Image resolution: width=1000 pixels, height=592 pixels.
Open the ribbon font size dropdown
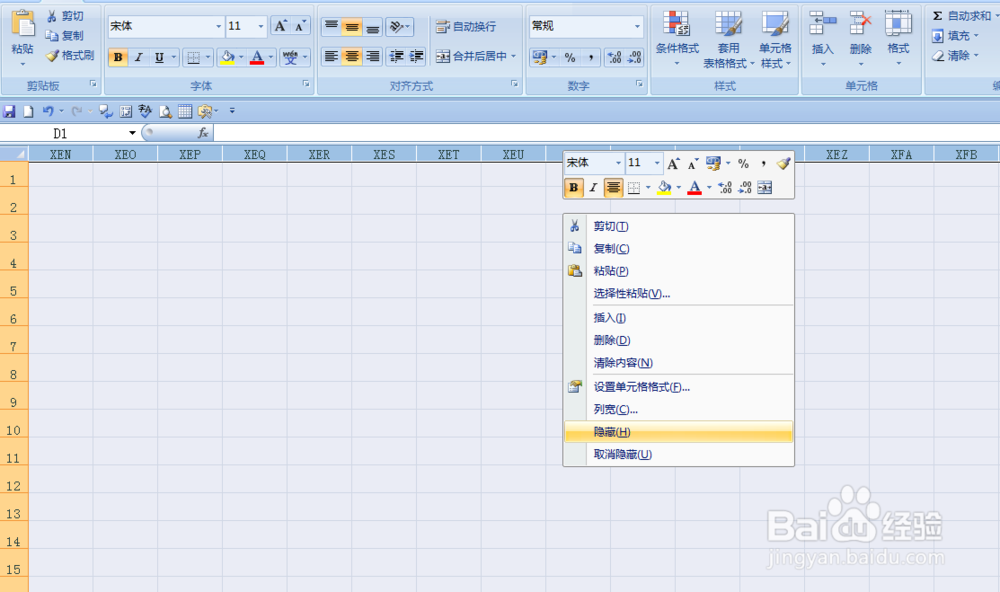260,26
